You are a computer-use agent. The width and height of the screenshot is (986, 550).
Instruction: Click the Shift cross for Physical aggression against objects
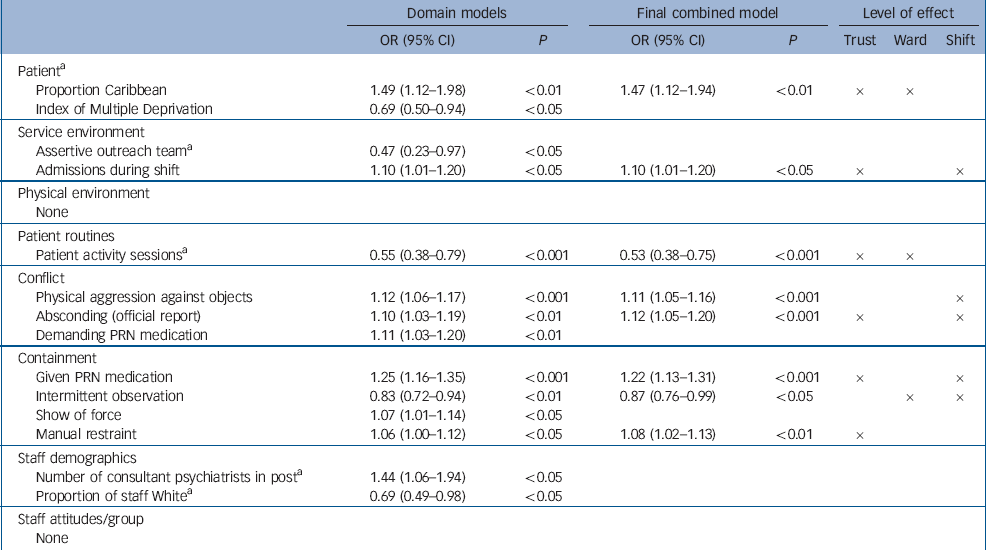[960, 298]
